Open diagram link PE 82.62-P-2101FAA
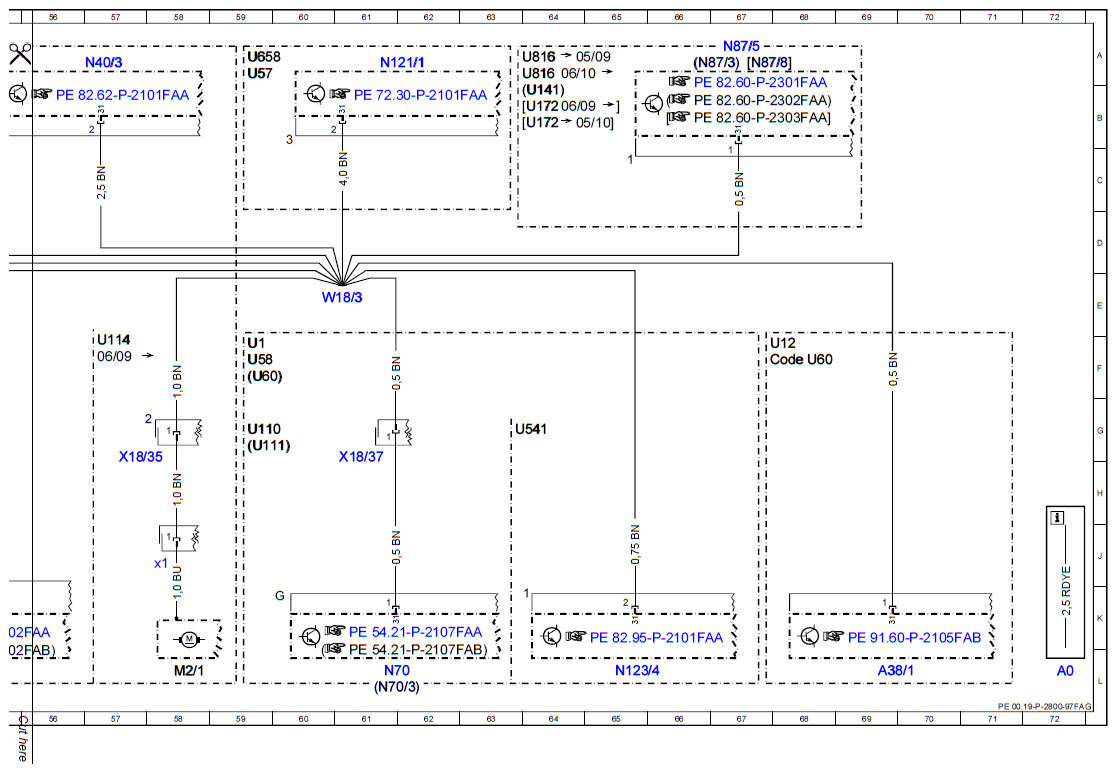 [x=123, y=95]
